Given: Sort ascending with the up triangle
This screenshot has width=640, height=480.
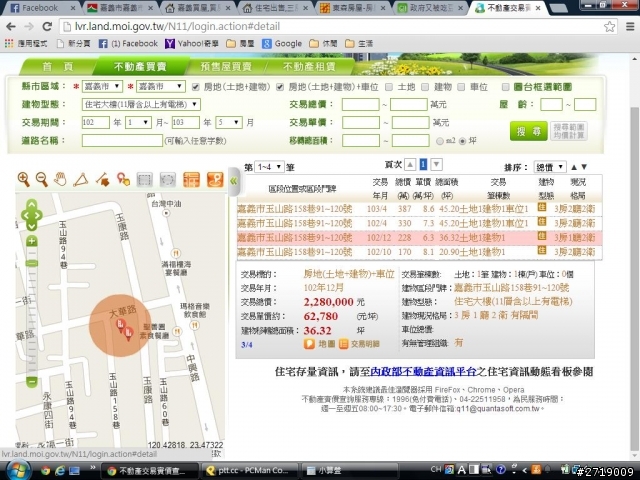Looking at the screenshot, I should coord(574,167).
